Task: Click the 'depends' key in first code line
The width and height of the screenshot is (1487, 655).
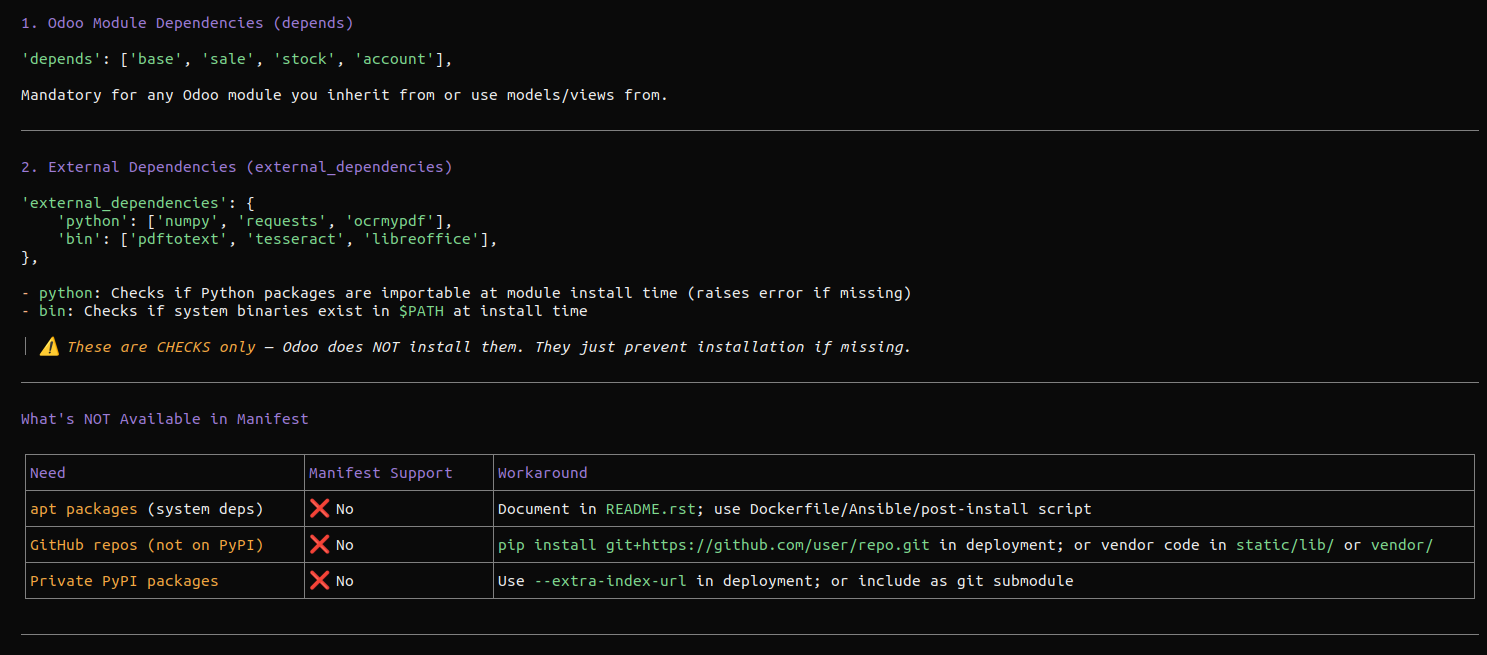Action: pyautogui.click(x=61, y=59)
